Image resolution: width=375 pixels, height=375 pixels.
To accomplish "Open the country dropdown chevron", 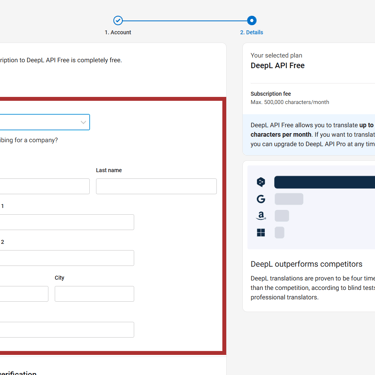I will coord(83,122).
